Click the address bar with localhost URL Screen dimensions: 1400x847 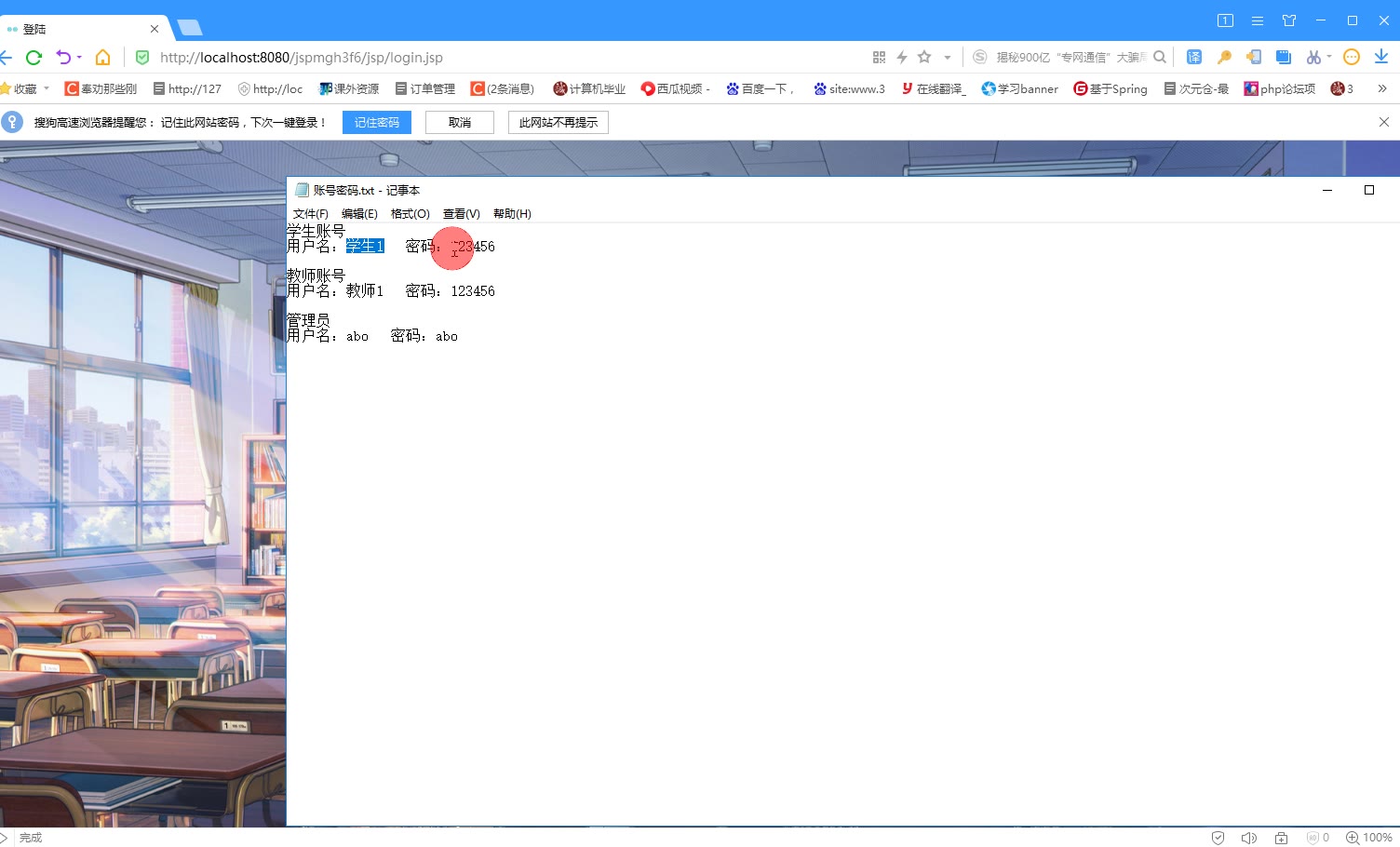(301, 58)
